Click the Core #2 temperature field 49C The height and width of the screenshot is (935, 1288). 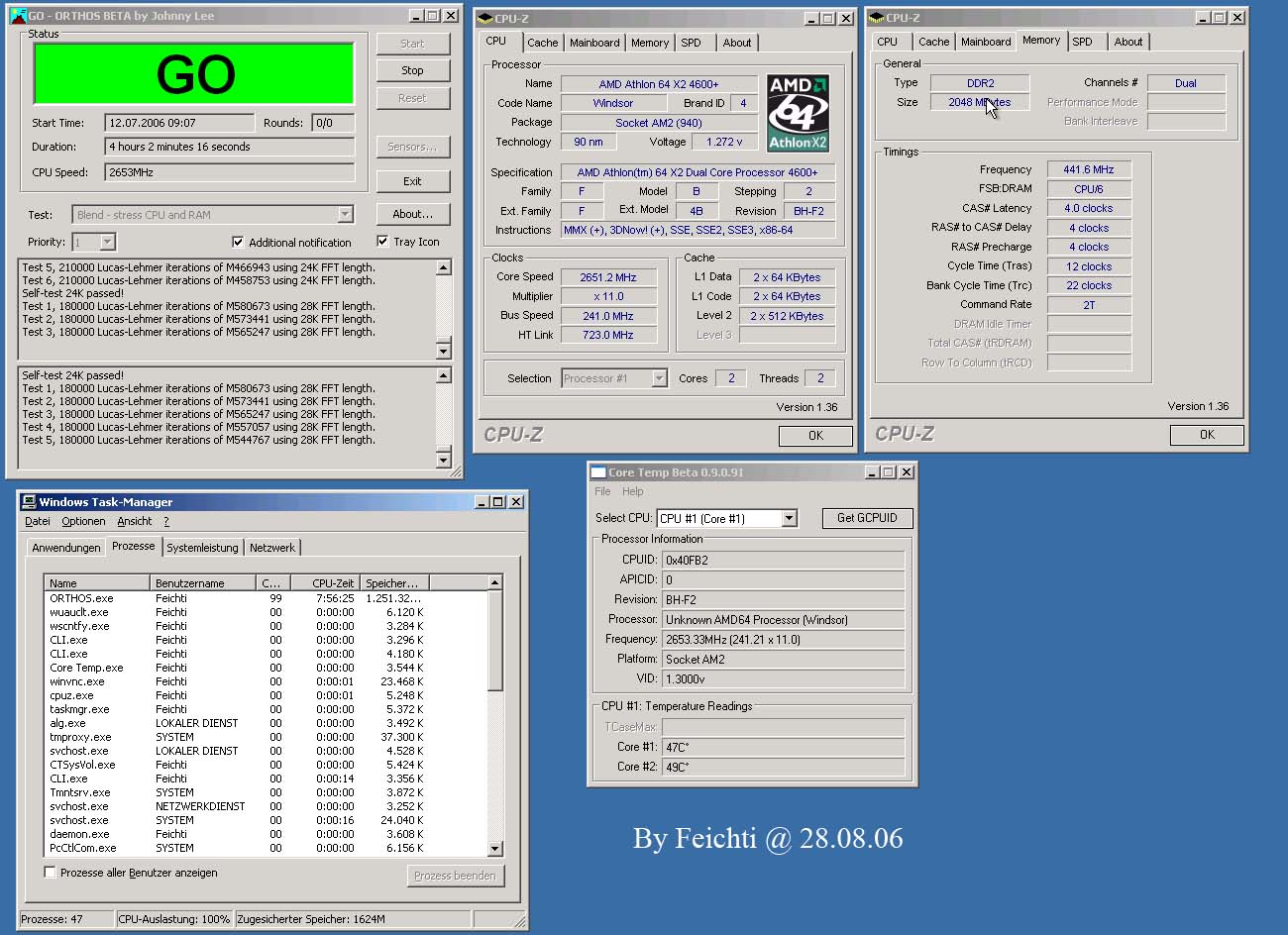(783, 767)
